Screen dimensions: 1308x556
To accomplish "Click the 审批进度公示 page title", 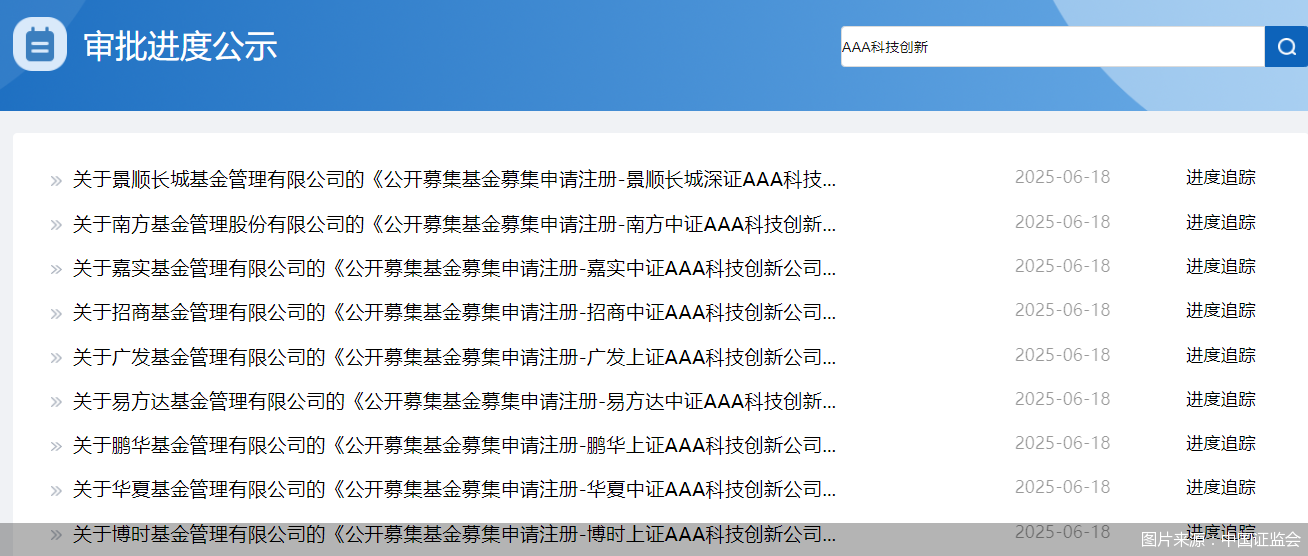I will [180, 47].
